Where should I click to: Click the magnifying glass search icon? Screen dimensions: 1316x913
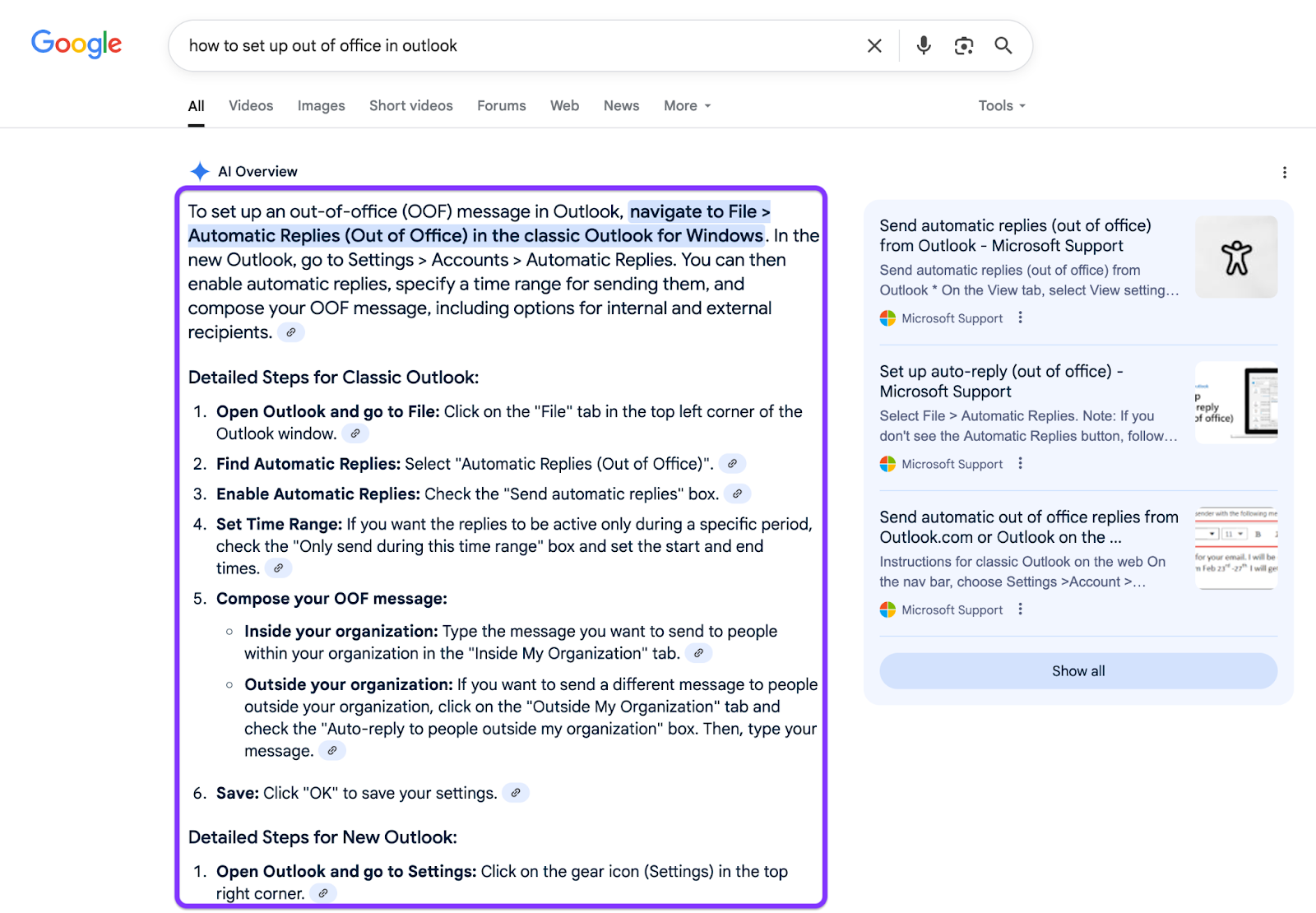pos(1003,46)
